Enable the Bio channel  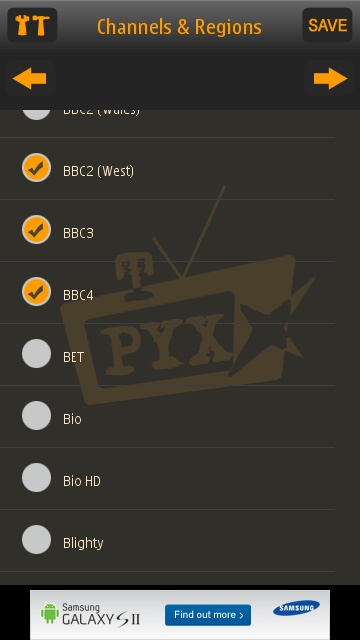tap(36, 416)
